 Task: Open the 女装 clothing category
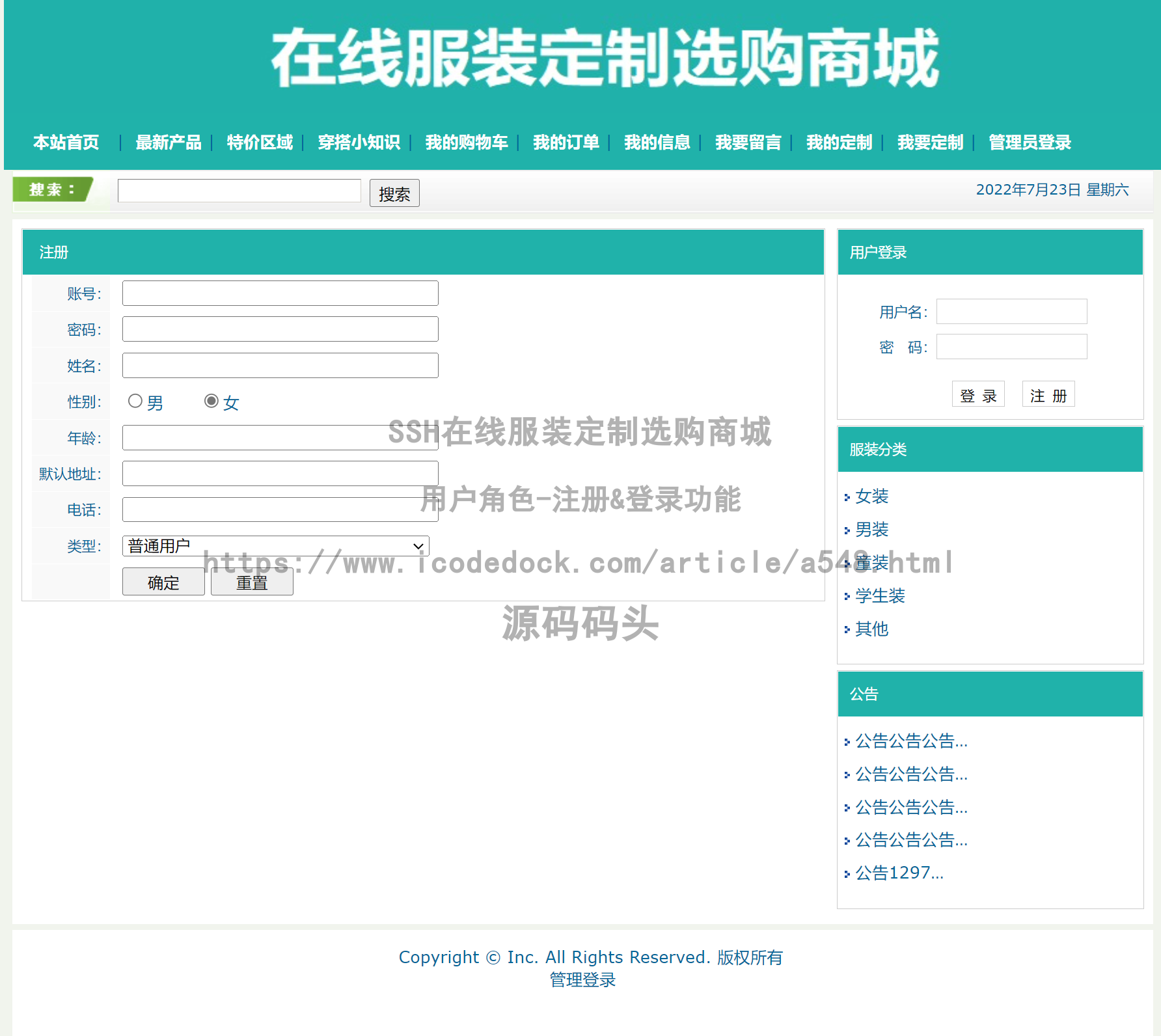pos(872,497)
